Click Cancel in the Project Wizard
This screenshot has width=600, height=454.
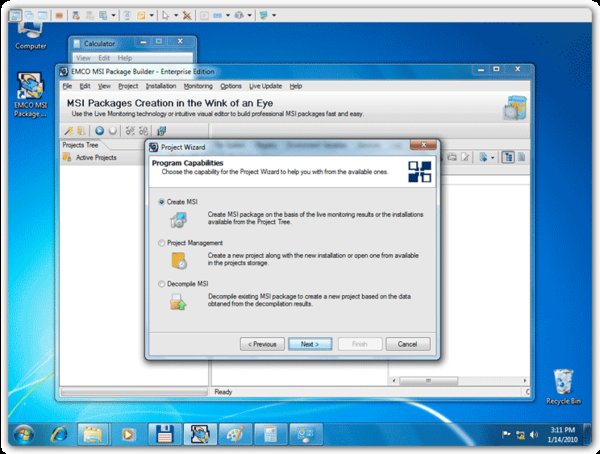pos(408,344)
